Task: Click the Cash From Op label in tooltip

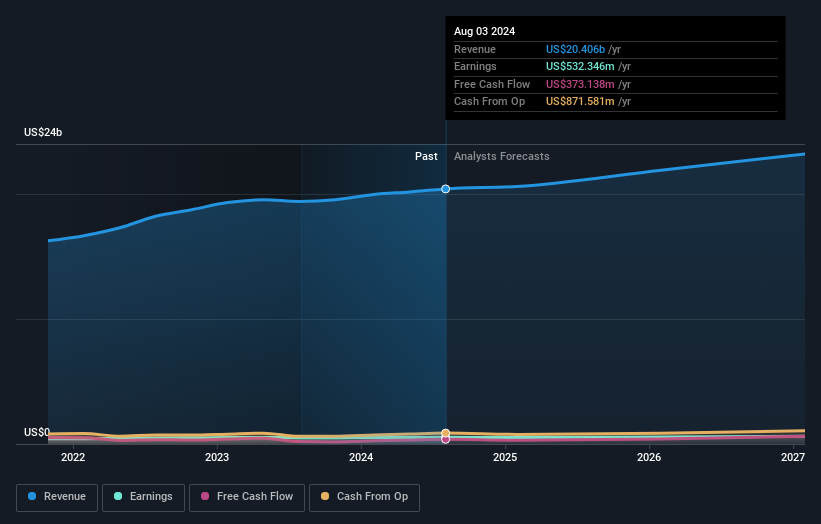Action: click(489, 102)
